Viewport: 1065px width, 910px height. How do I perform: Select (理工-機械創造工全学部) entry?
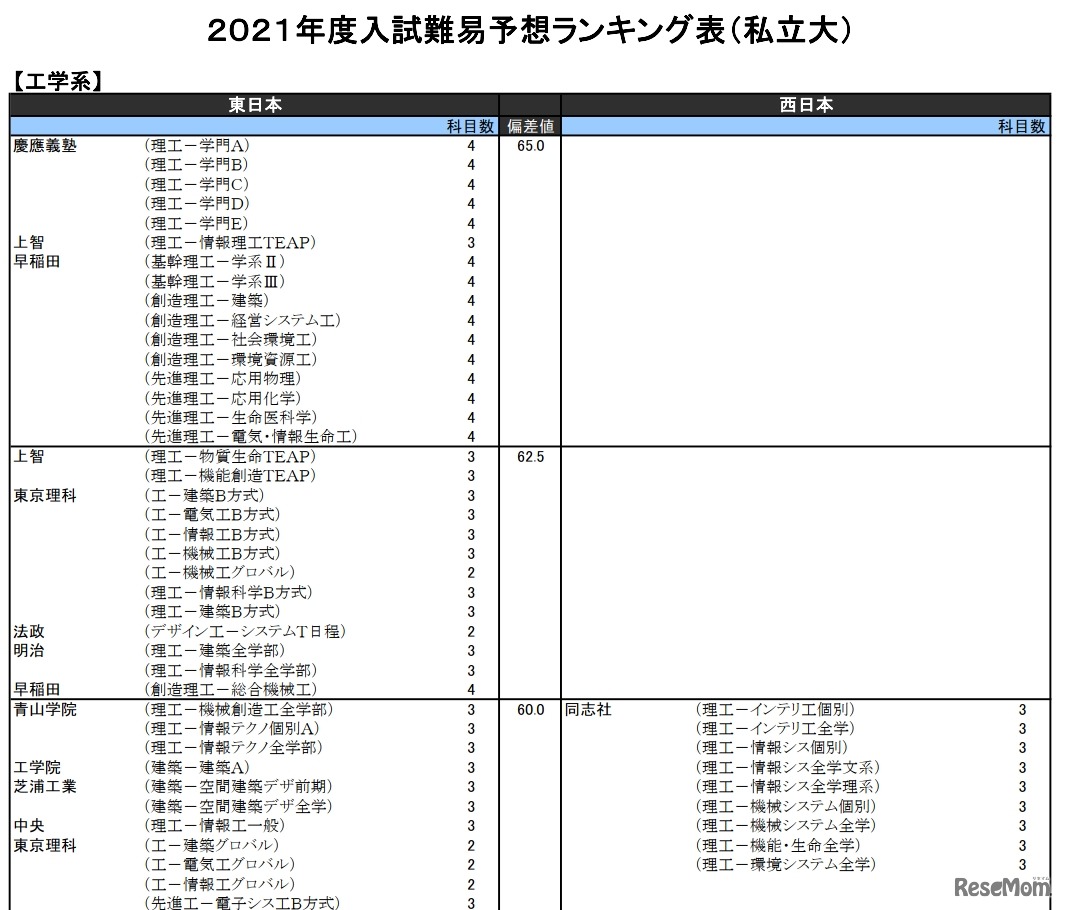point(239,709)
